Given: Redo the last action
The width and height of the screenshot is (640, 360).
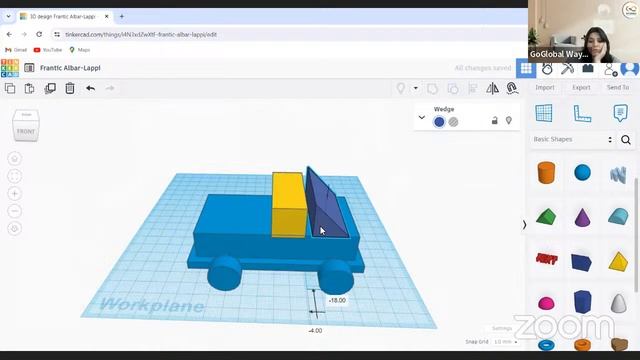Looking at the screenshot, I should tap(110, 88).
